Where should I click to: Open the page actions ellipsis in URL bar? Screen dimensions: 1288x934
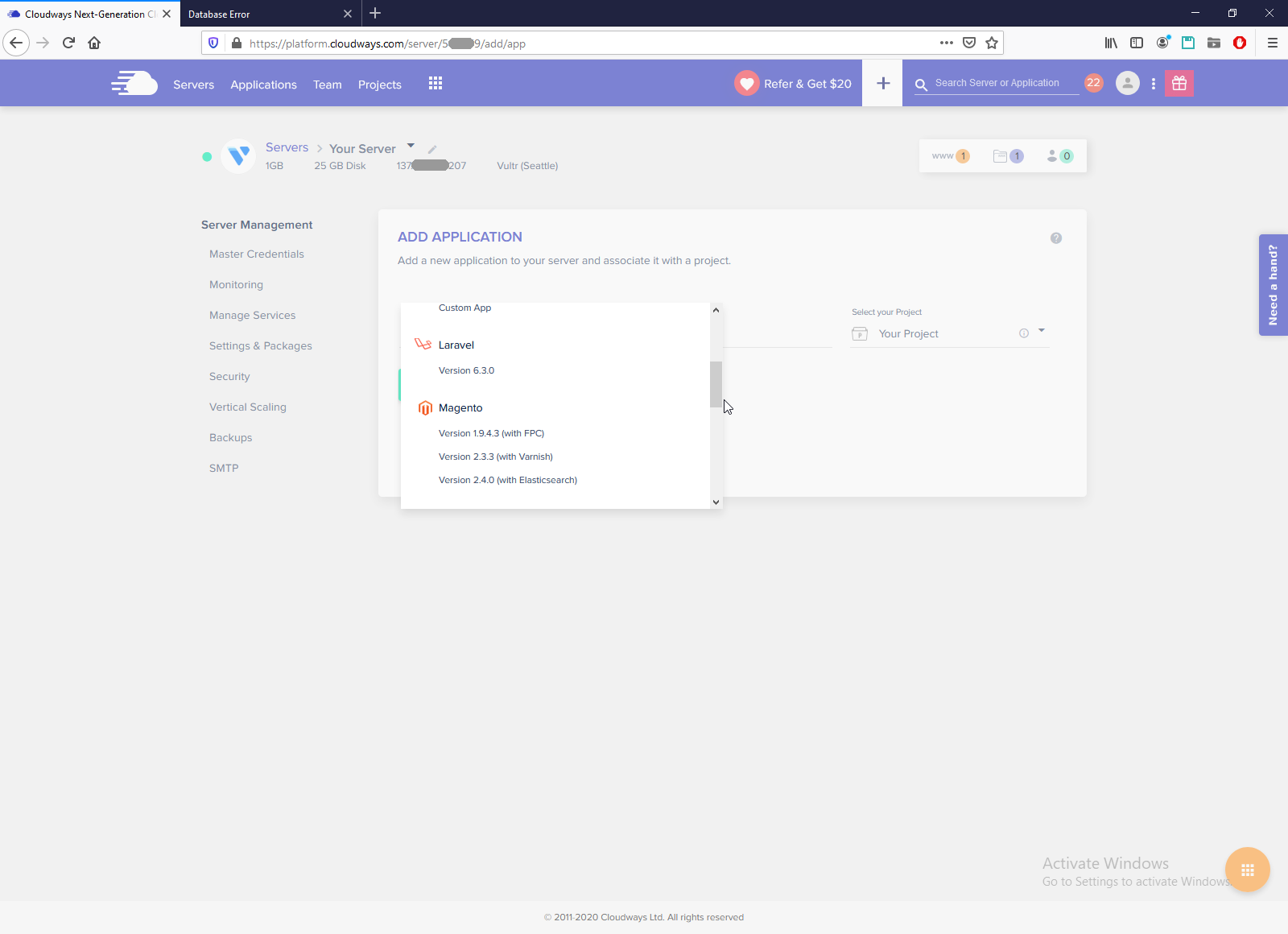tap(947, 43)
